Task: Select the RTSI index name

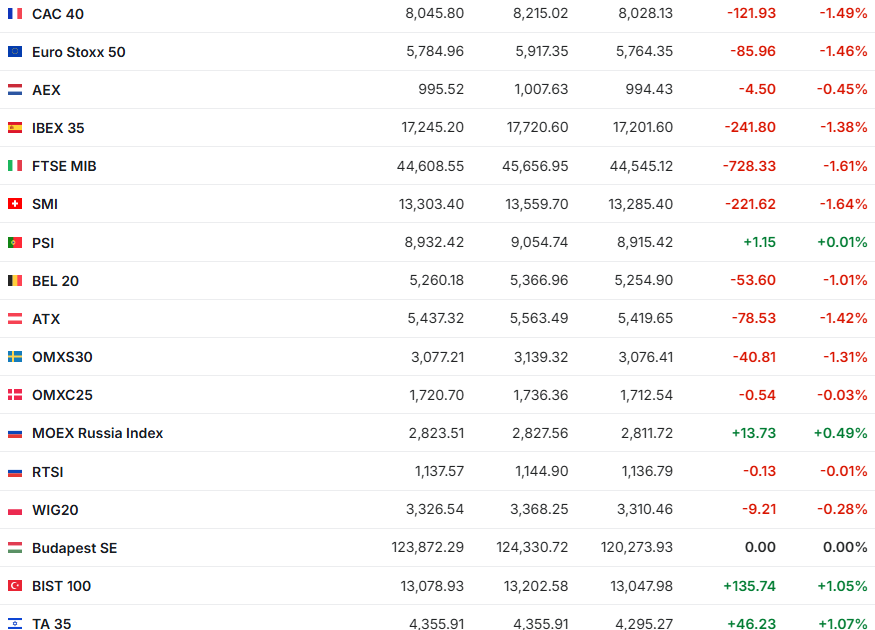Action: pyautogui.click(x=48, y=472)
